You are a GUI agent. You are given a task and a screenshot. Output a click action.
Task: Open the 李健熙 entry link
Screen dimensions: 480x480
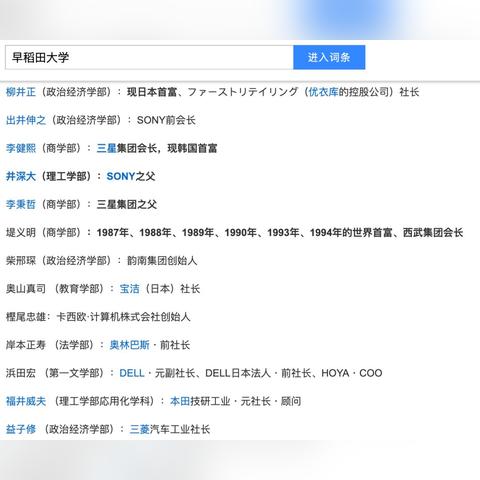[x=21, y=148]
